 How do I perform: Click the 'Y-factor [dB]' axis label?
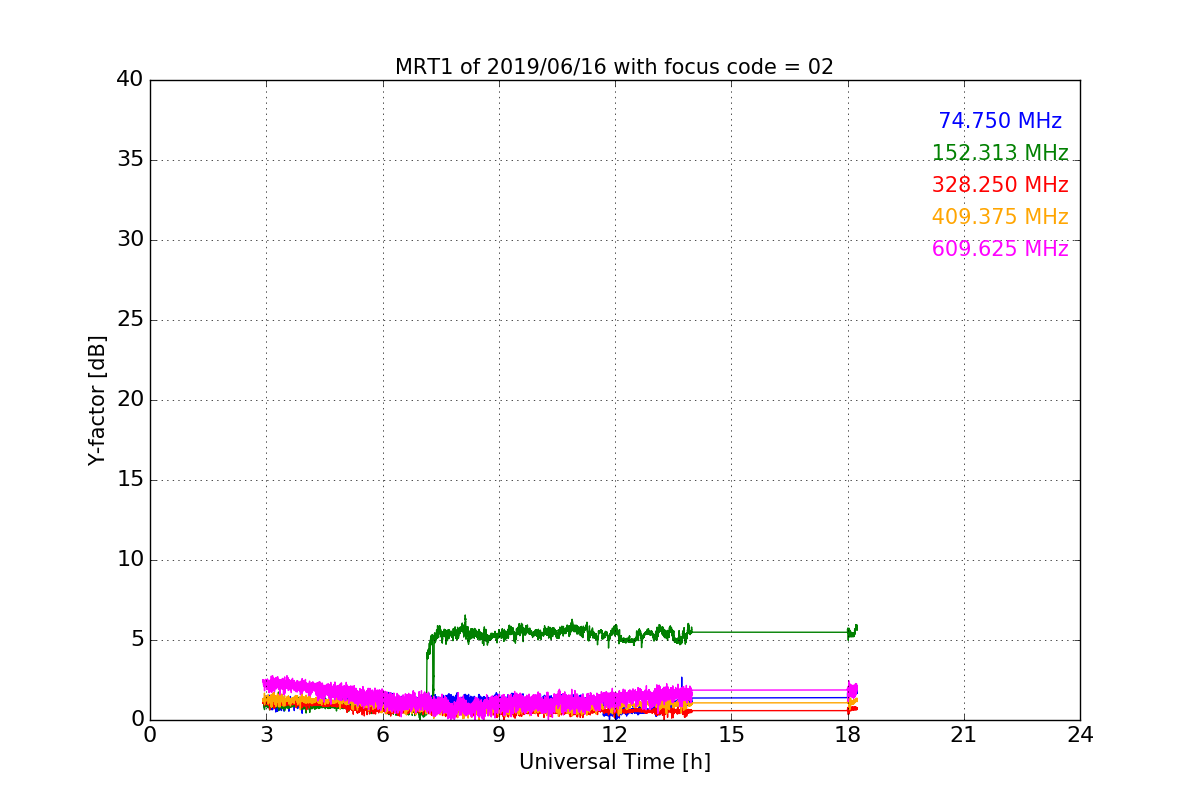[97, 400]
